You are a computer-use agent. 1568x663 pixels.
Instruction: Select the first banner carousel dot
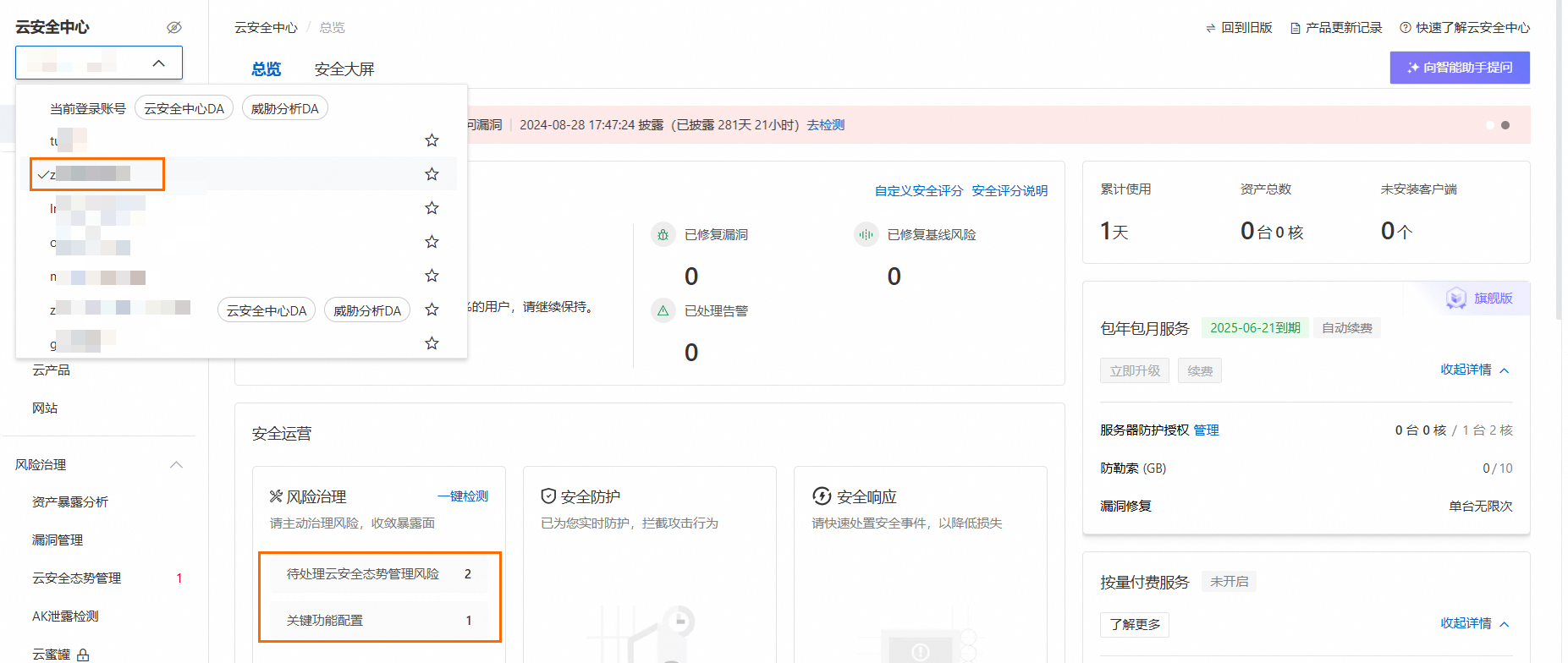[1490, 125]
